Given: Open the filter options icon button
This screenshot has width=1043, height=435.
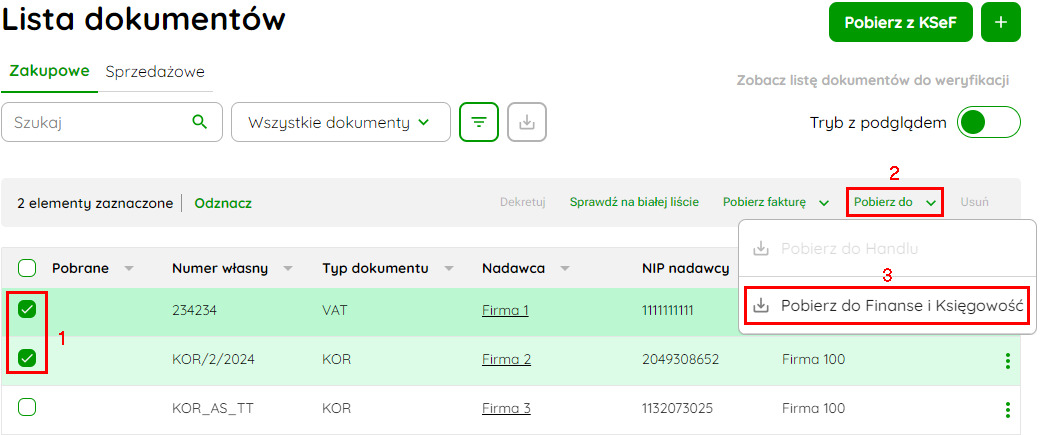Looking at the screenshot, I should 479,122.
